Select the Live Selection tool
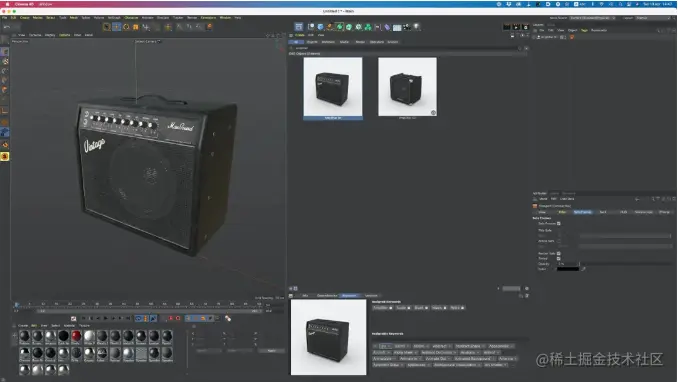The height and width of the screenshot is (382, 678). click(107, 27)
